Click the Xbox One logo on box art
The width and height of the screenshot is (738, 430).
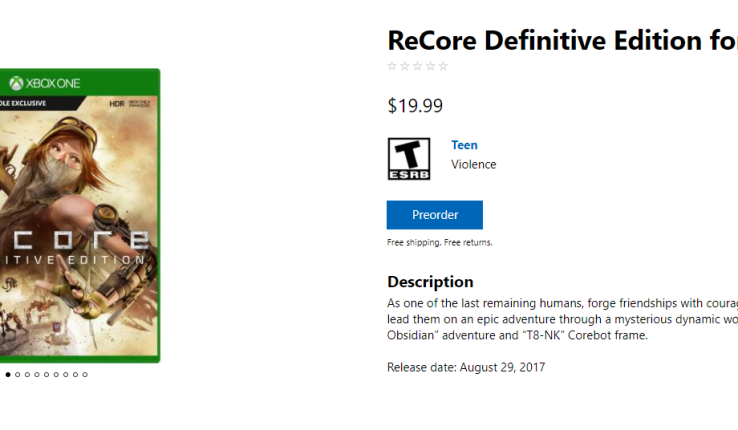point(44,83)
